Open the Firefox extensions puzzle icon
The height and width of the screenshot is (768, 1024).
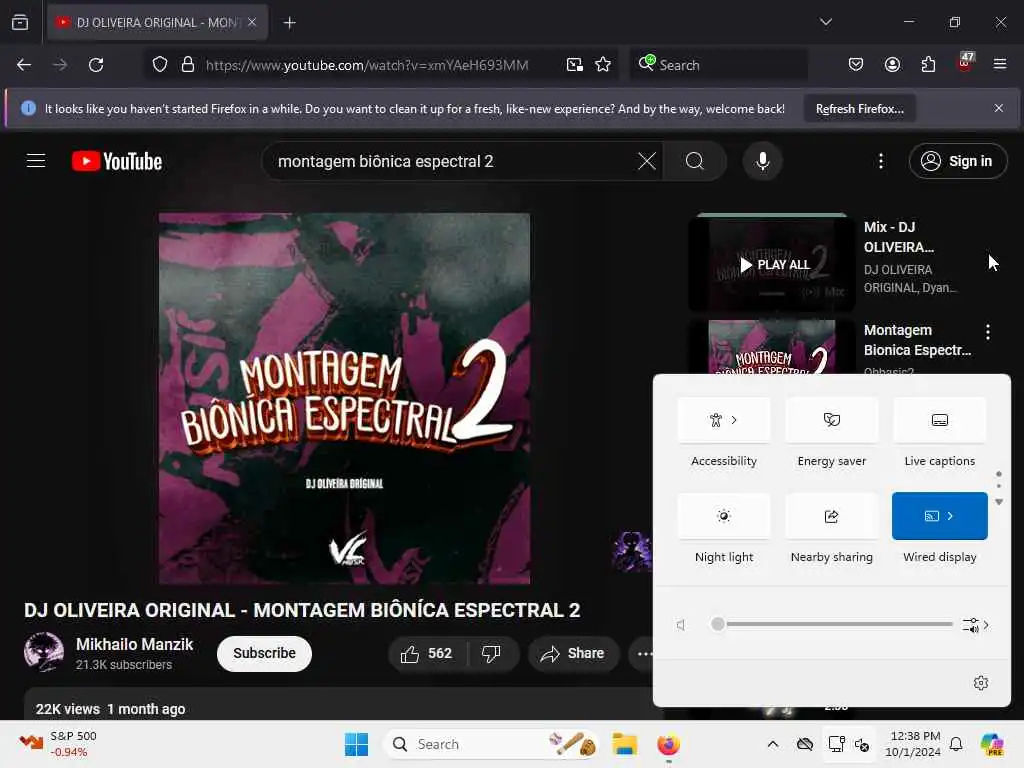point(928,65)
